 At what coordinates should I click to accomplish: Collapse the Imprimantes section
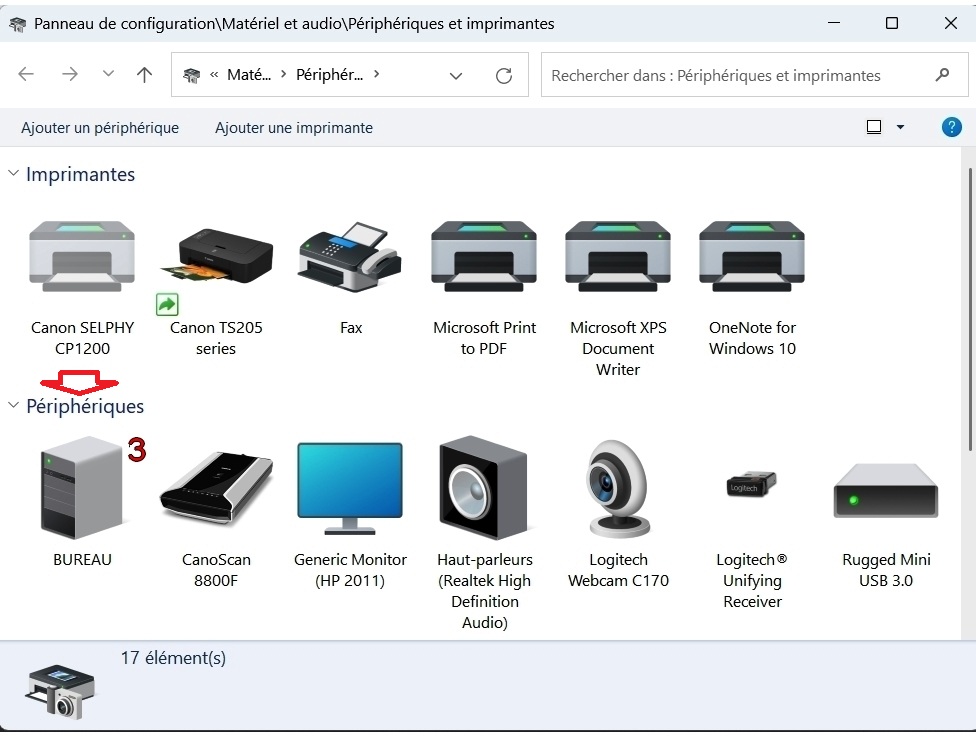coord(14,174)
